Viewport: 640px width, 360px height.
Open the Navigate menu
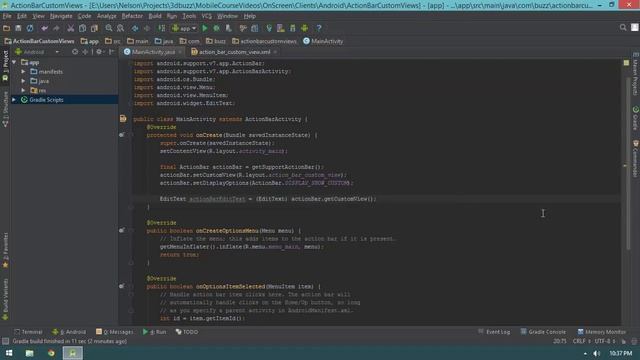[x=61, y=16]
